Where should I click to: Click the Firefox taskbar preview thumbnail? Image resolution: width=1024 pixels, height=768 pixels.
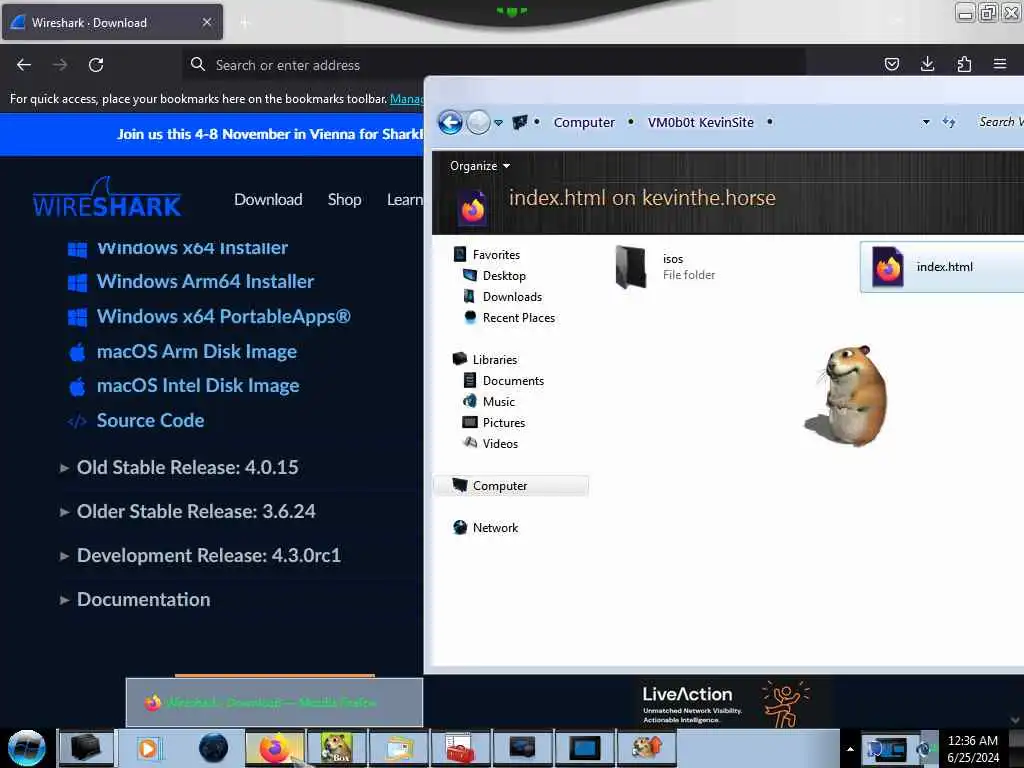274,703
